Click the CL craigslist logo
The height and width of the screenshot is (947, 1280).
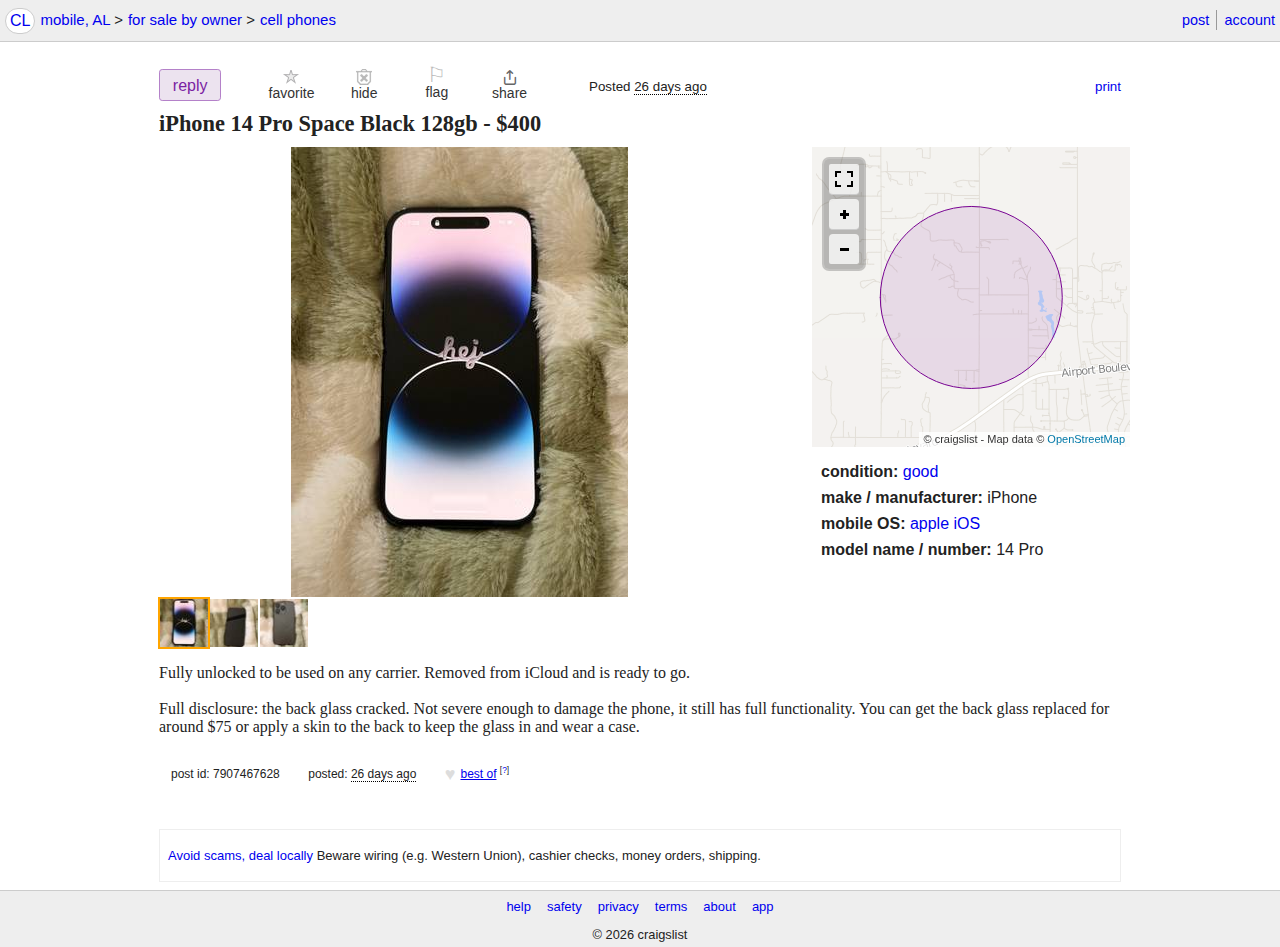pos(20,20)
